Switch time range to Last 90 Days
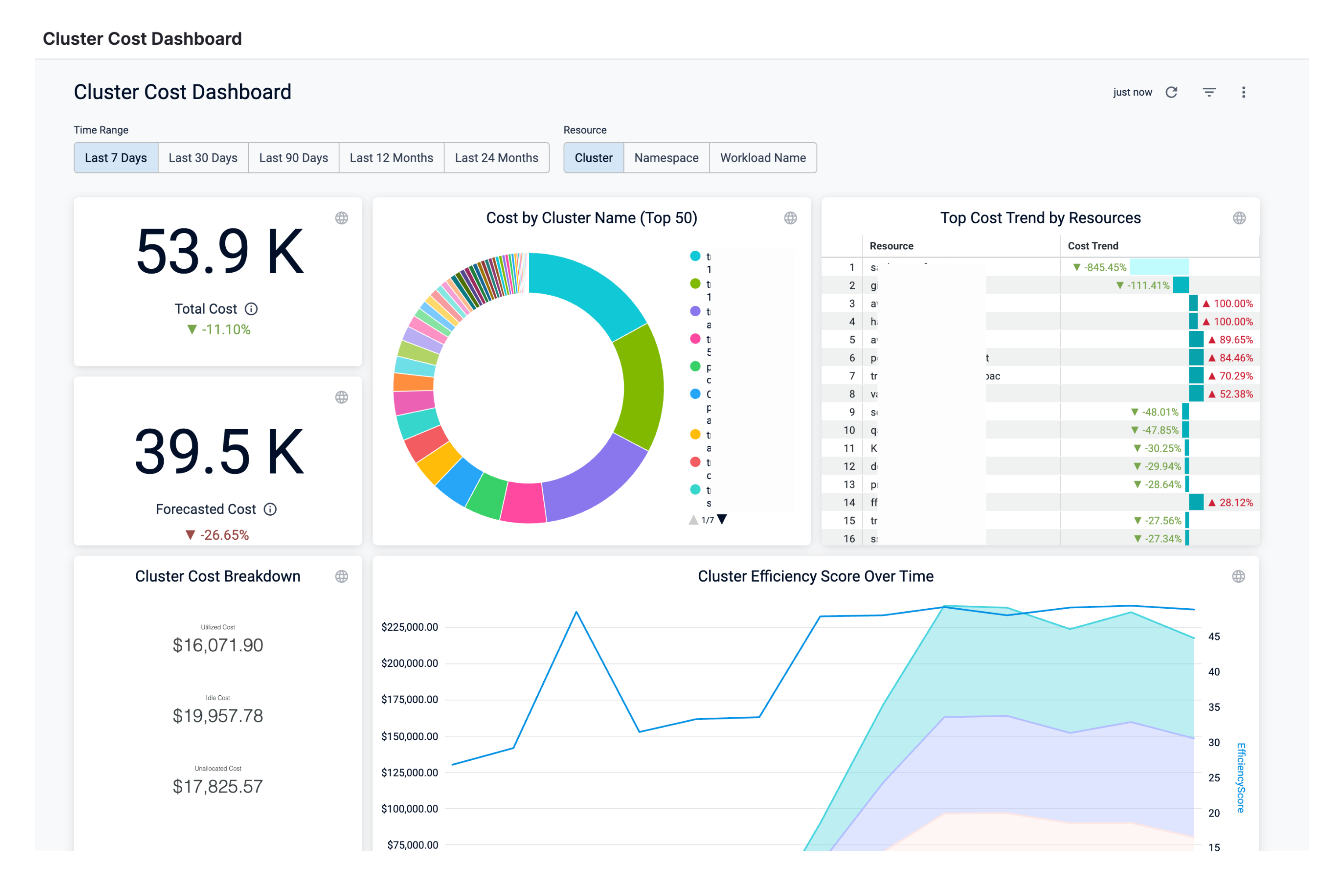 tap(293, 158)
